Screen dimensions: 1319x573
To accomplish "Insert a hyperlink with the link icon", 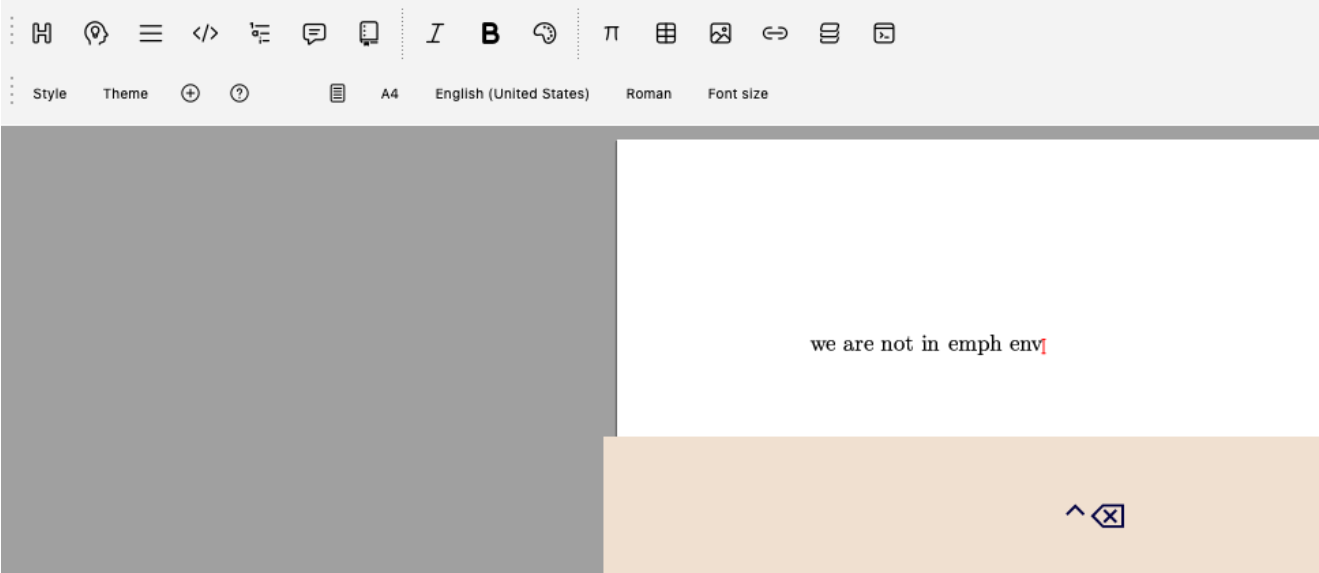I will [774, 34].
